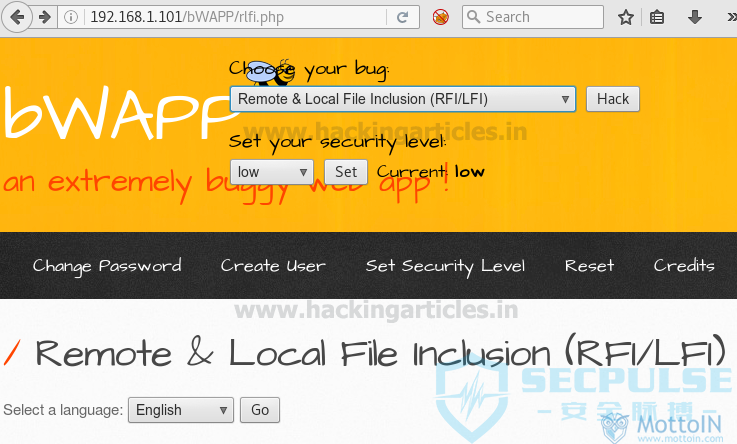Open the Change Password menu item
Screen dimensions: 737x444
click(x=107, y=266)
